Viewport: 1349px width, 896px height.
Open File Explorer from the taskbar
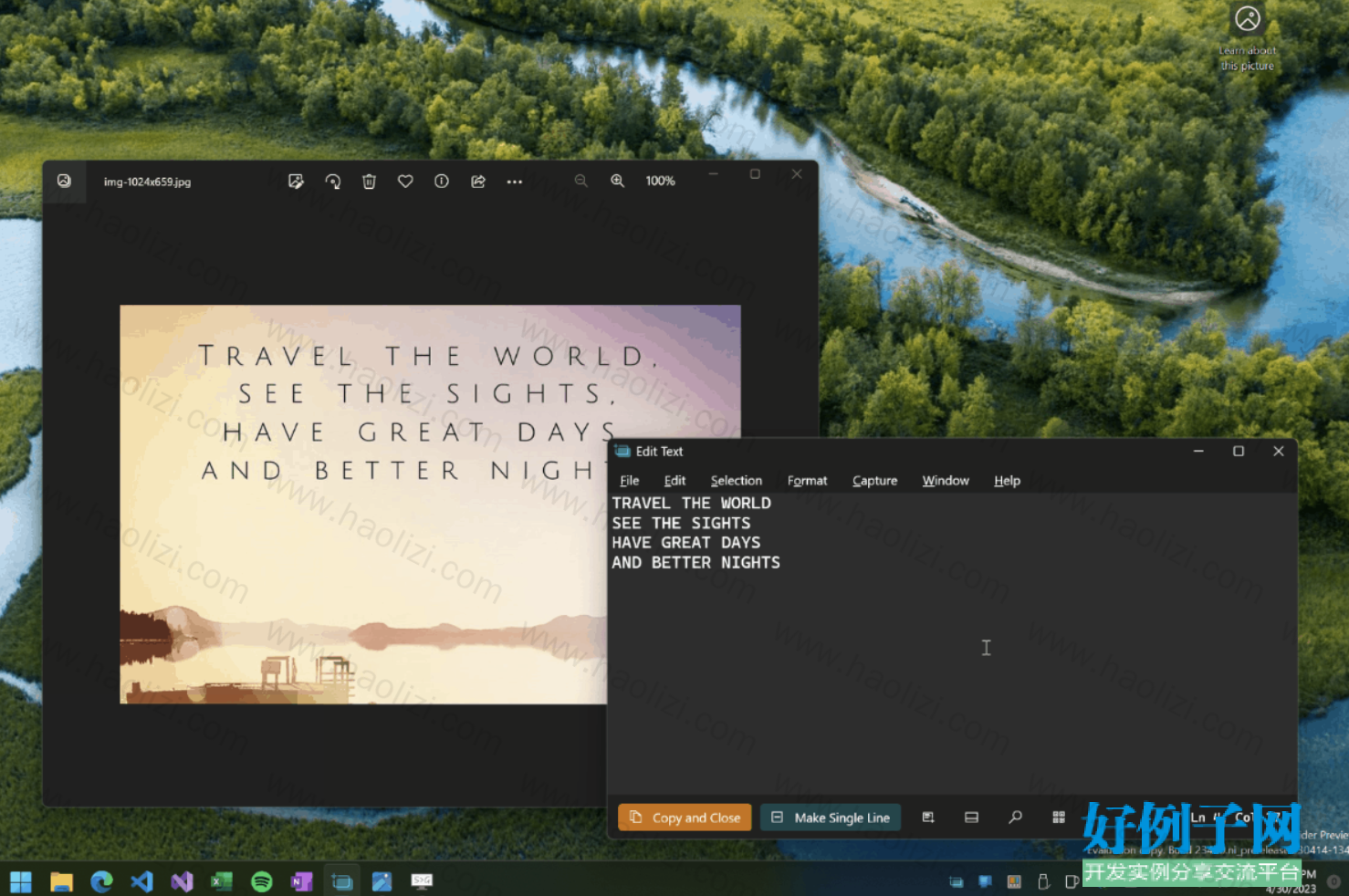tap(61, 881)
